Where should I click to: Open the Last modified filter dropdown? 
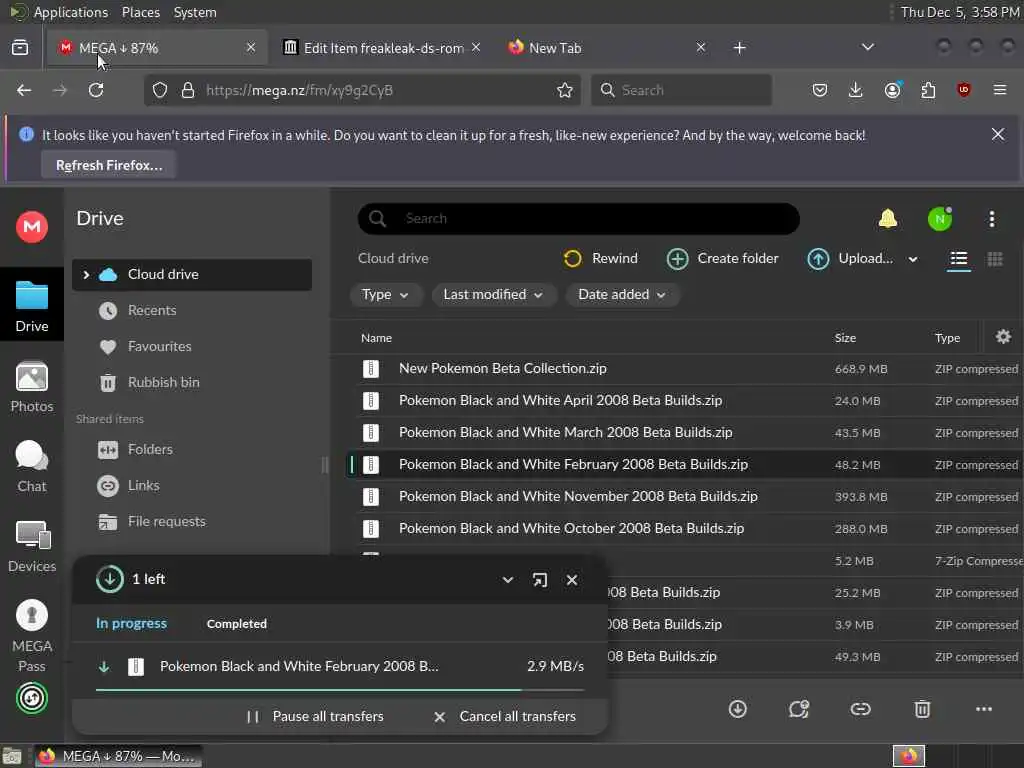coord(493,295)
